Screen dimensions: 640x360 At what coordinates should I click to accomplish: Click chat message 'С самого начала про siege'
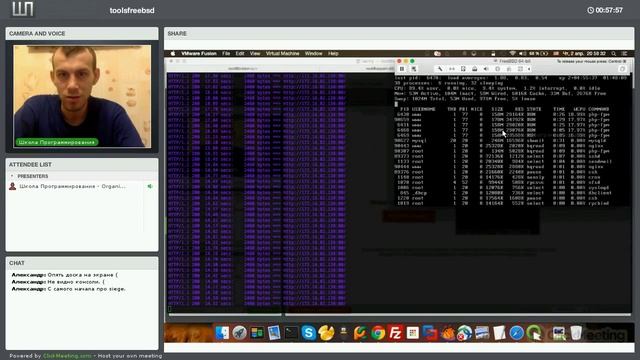(x=87, y=289)
